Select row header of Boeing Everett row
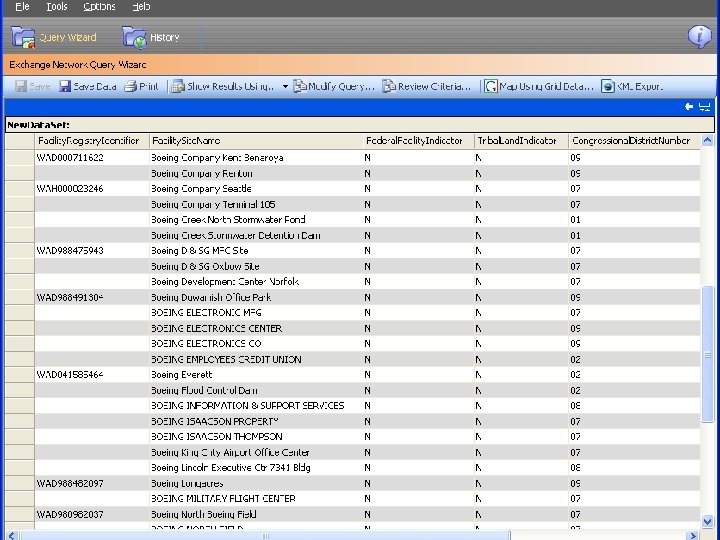Viewport: 720px width, 540px height. [x=20, y=375]
